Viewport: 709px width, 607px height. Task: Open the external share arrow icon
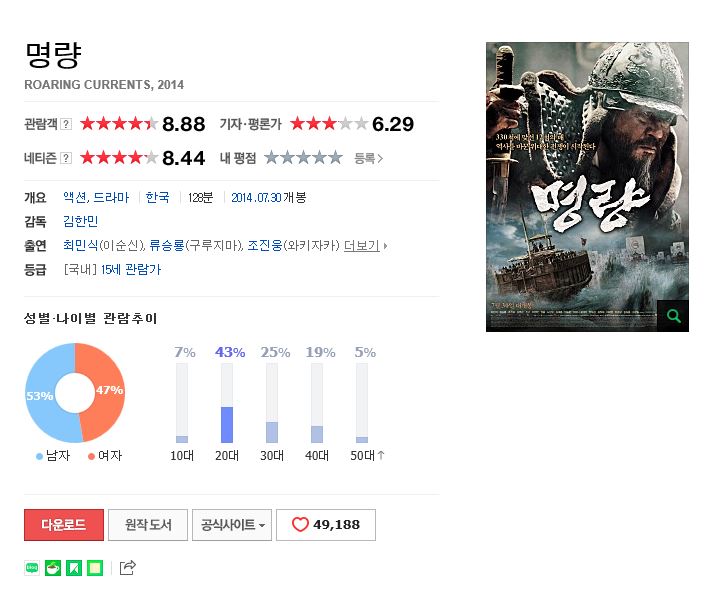click(128, 568)
